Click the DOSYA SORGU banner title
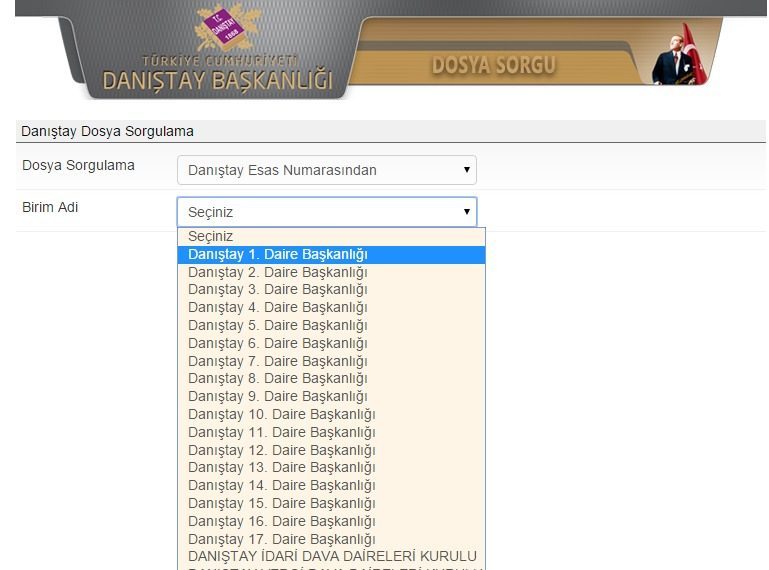 [493, 66]
